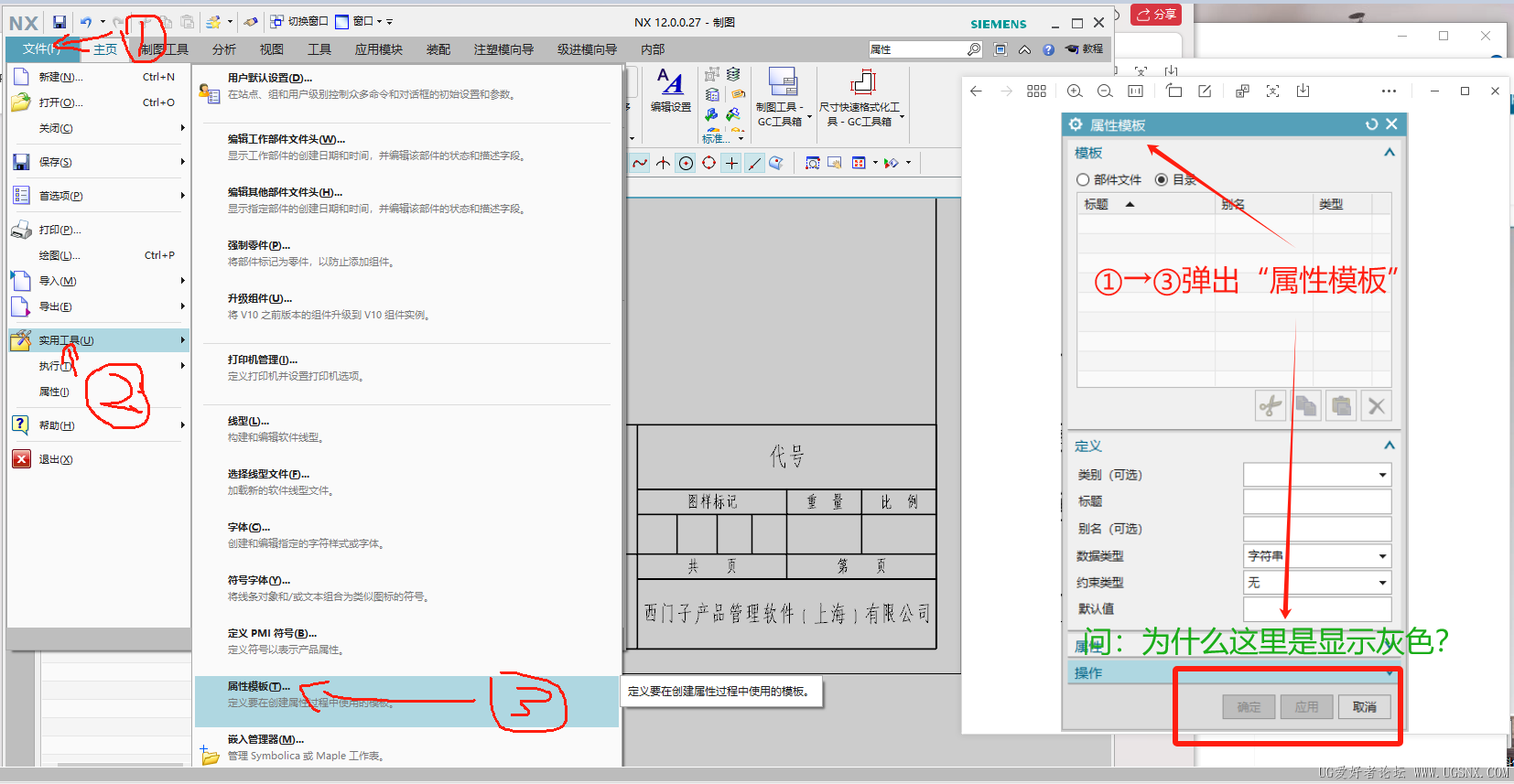Go back with the left arrow in image viewer
This screenshot has width=1514, height=784.
(976, 91)
